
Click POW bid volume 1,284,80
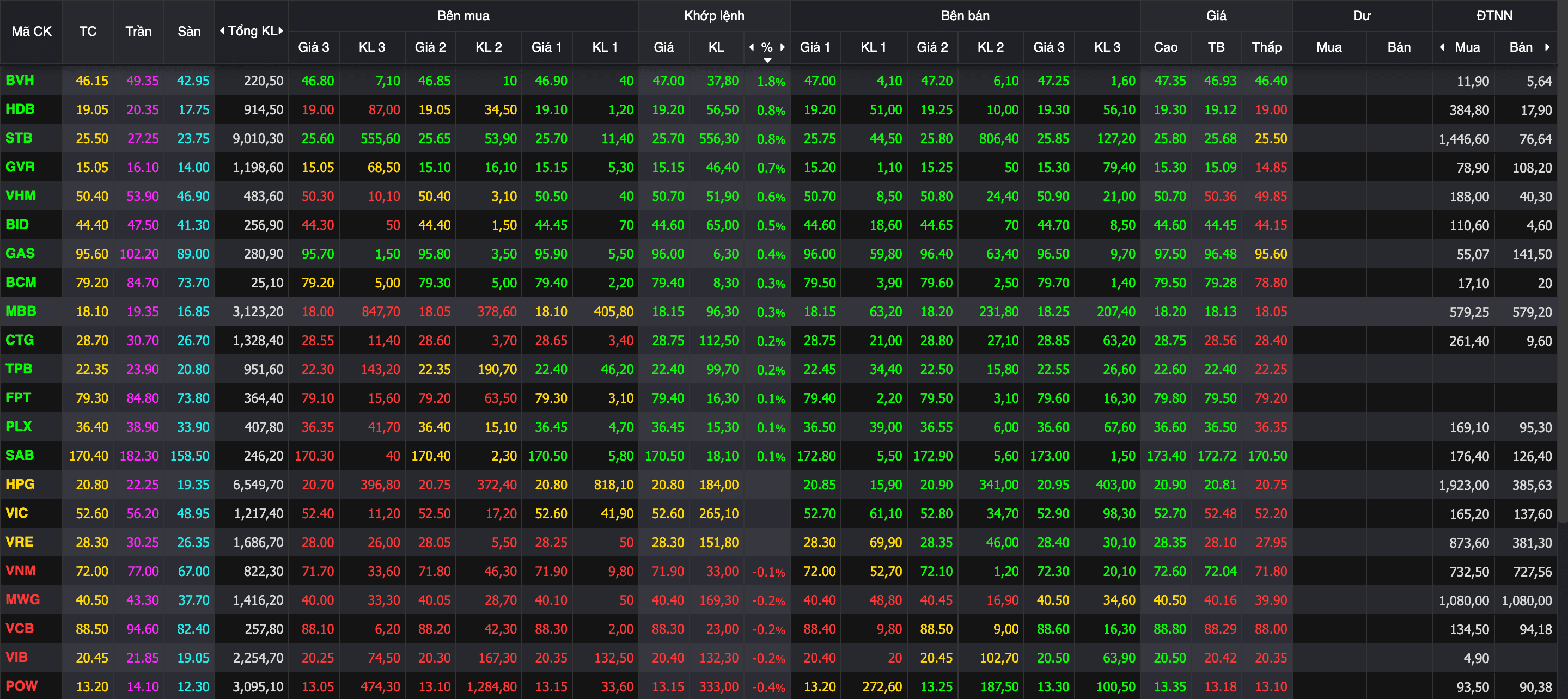pyautogui.click(x=492, y=688)
